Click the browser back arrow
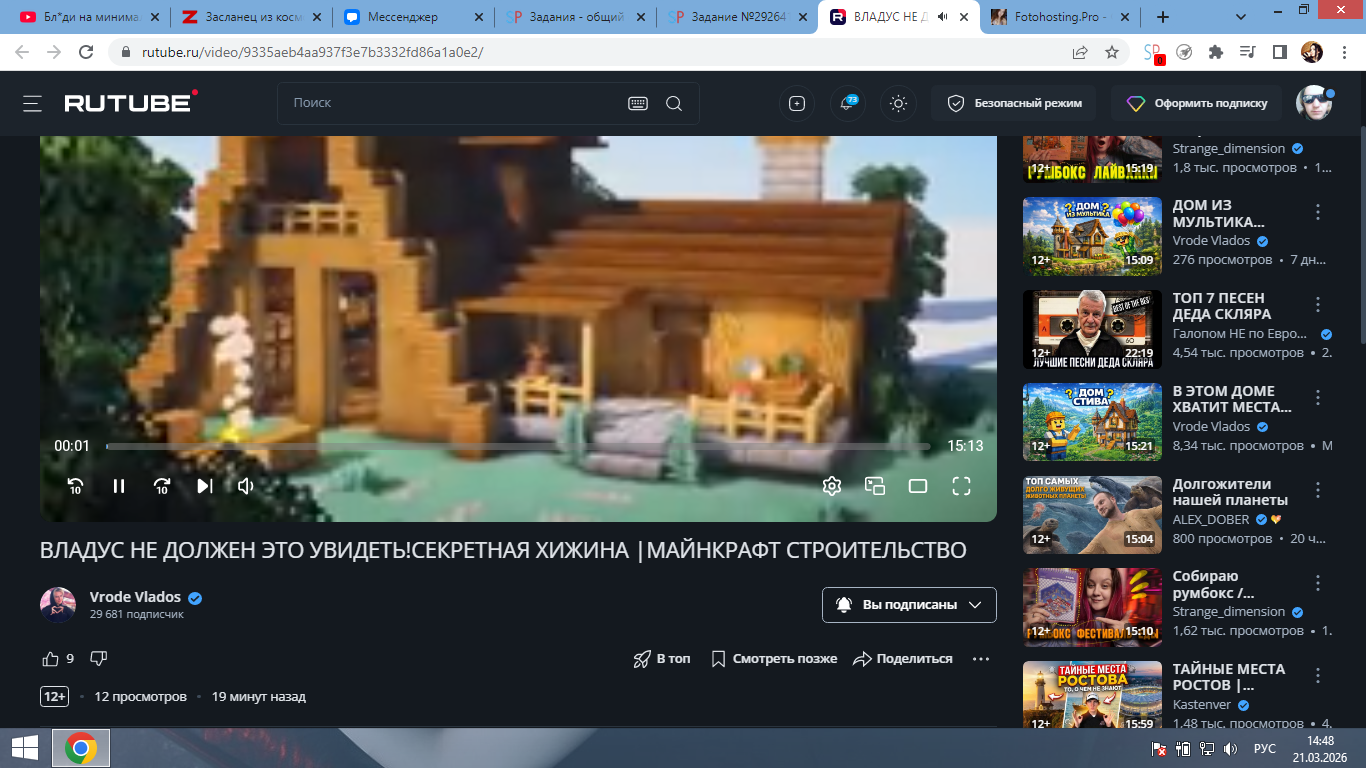The height and width of the screenshot is (768, 1366). point(22,52)
